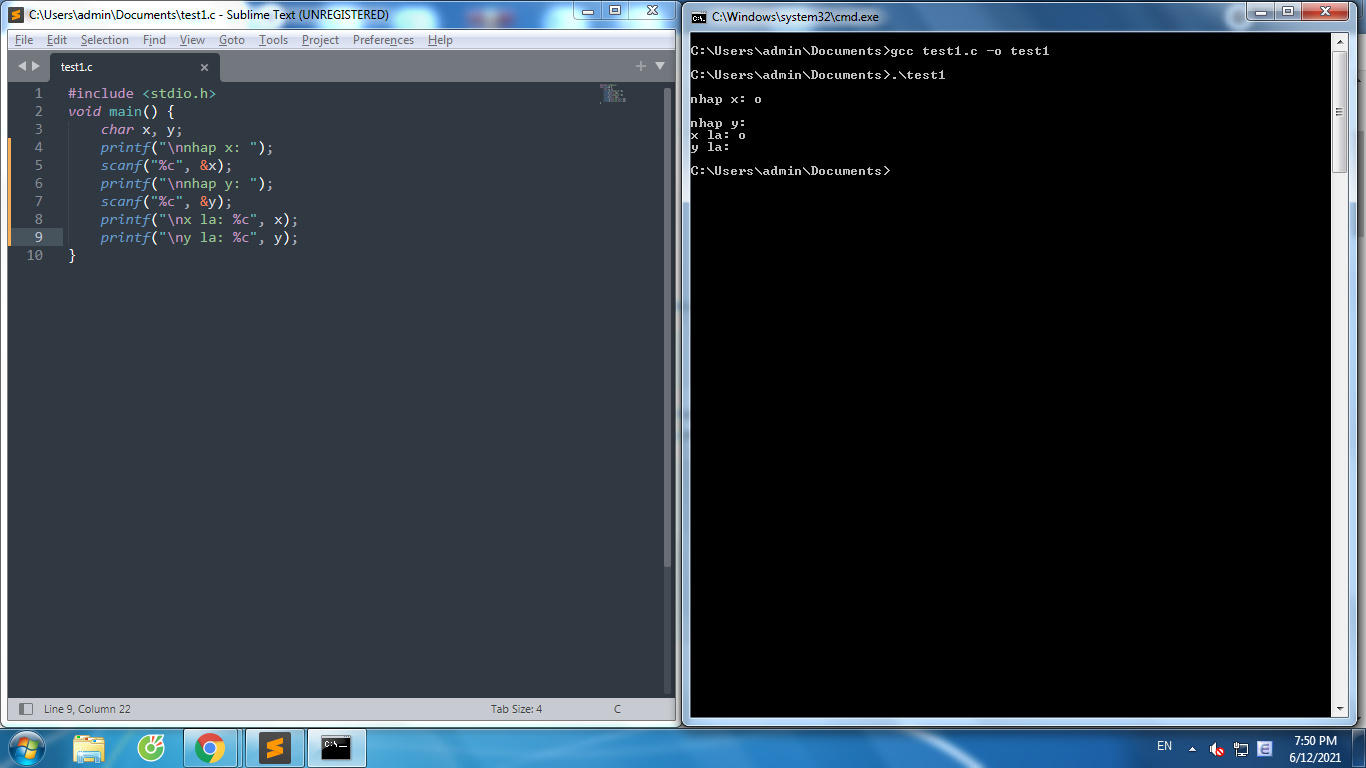Click the char x, y; declaration

(142, 129)
